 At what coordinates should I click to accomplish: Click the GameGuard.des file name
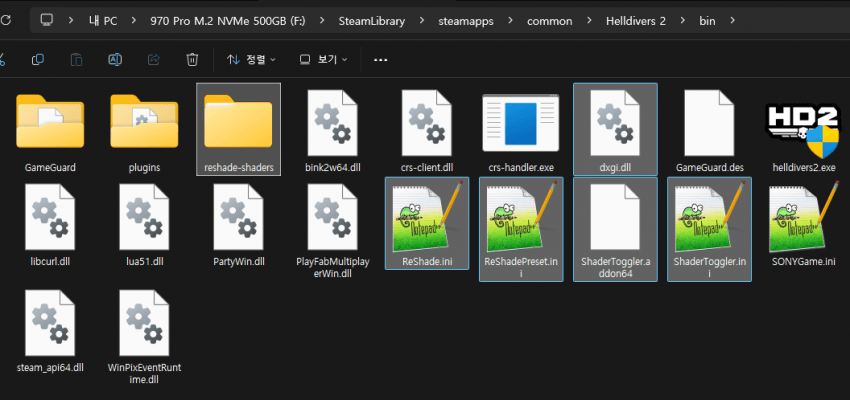(x=710, y=167)
